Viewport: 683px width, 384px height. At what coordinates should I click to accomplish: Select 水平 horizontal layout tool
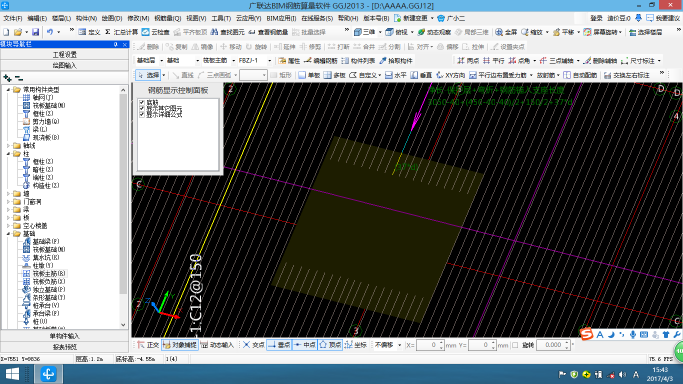(x=396, y=75)
